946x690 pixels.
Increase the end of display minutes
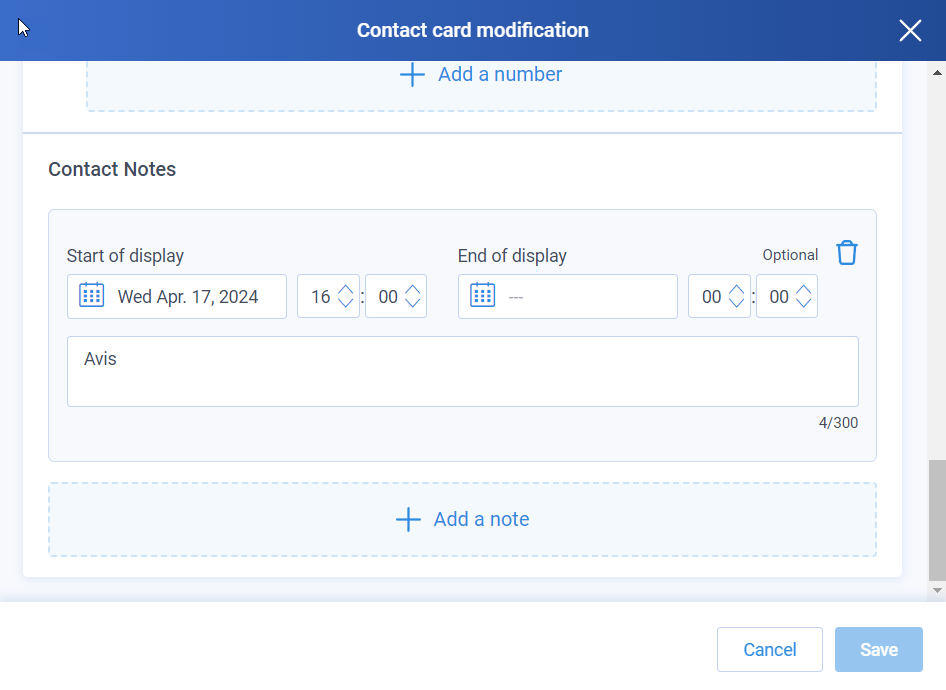point(804,290)
